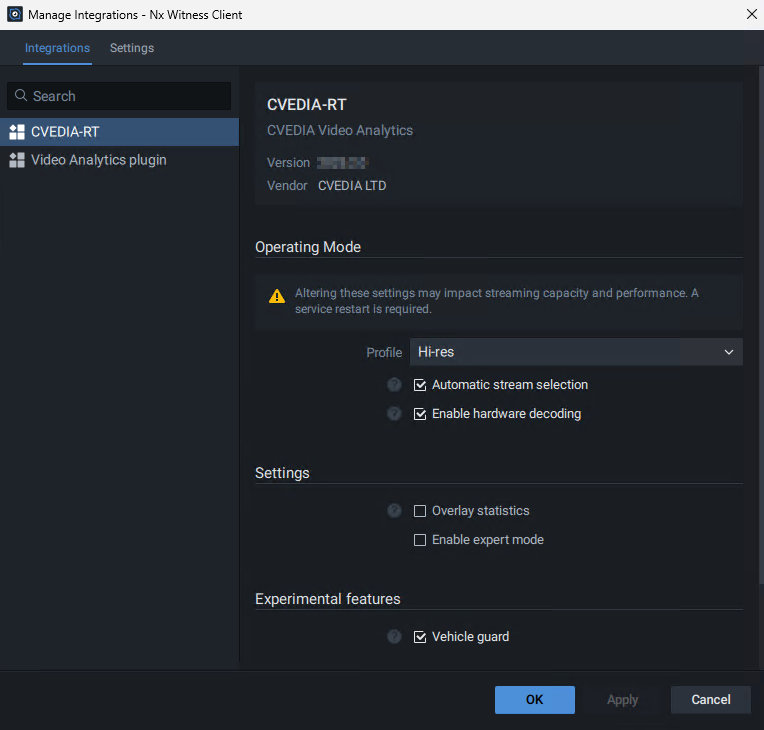Viewport: 764px width, 730px height.
Task: Open help icon beside Overlay statistics
Action: click(x=394, y=510)
